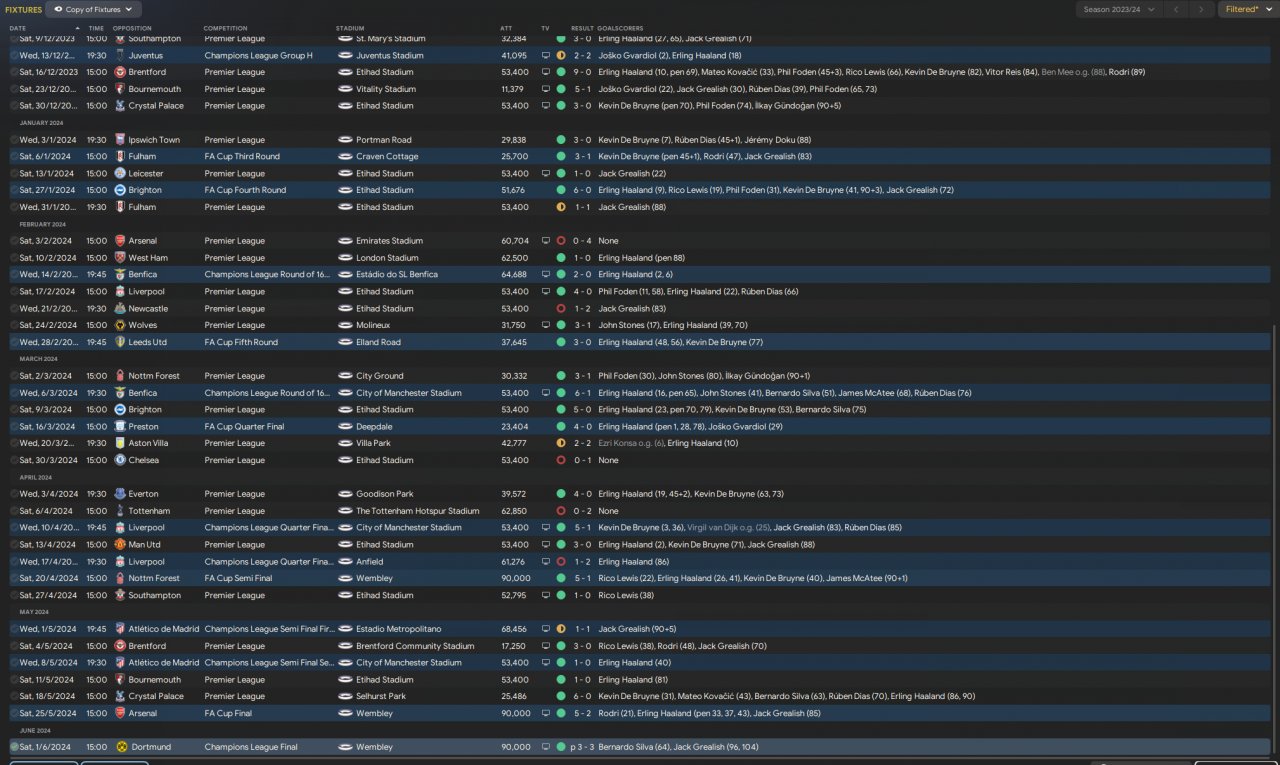
Task: Click the Wolves club badge
Action: pyautogui.click(x=120, y=325)
